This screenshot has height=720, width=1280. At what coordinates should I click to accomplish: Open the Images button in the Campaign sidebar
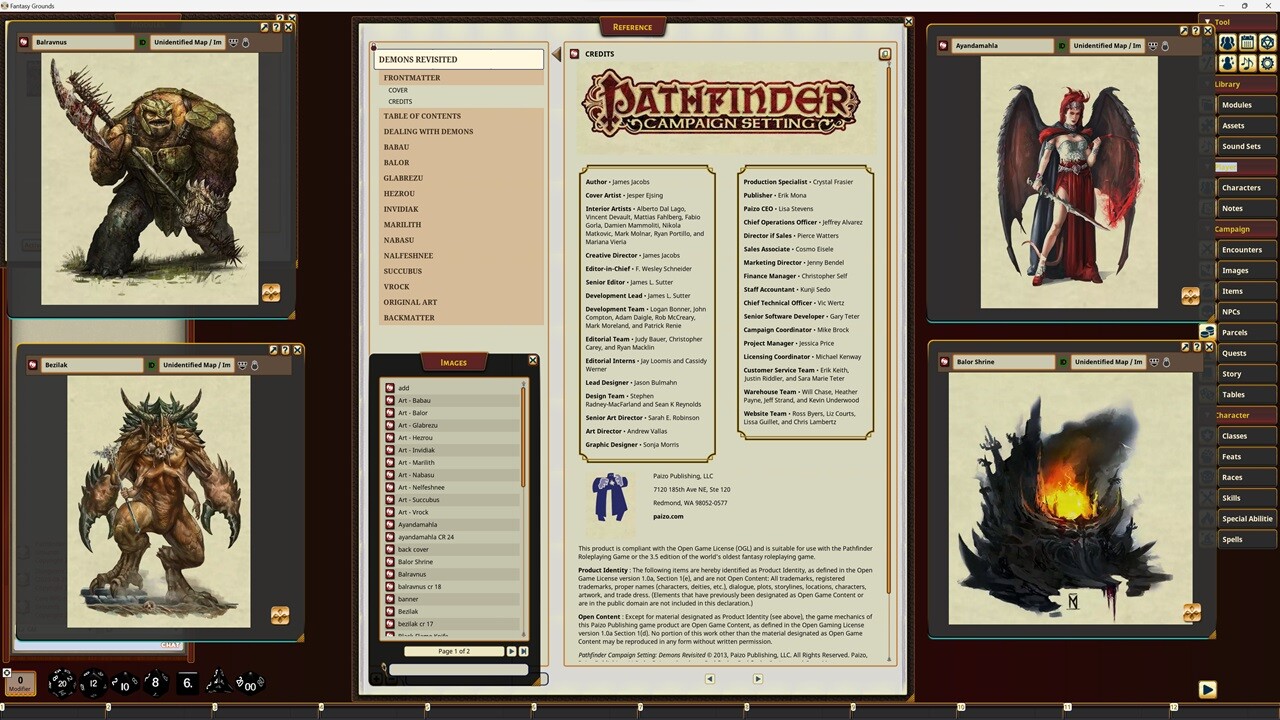1235,270
